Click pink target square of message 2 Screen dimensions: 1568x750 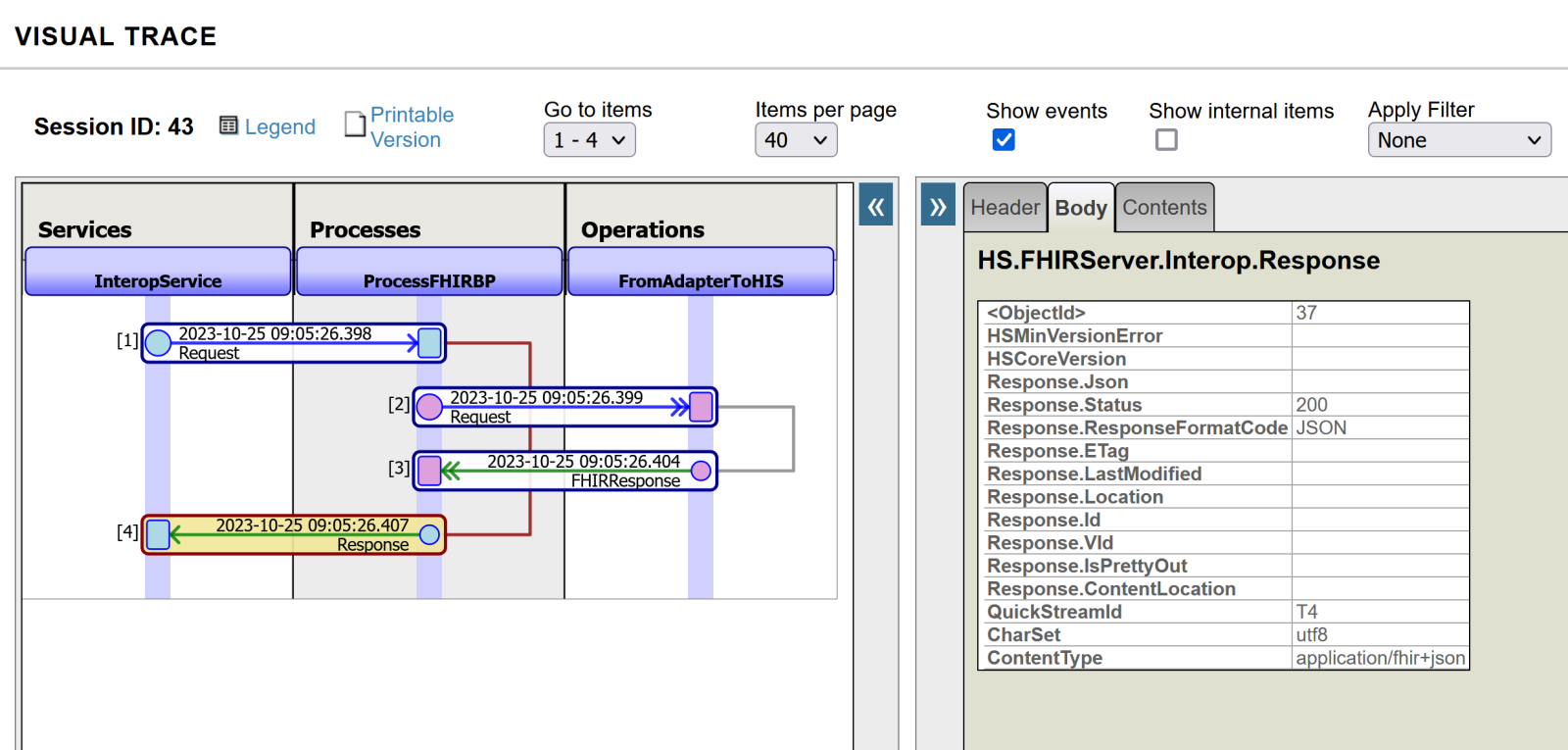click(701, 407)
